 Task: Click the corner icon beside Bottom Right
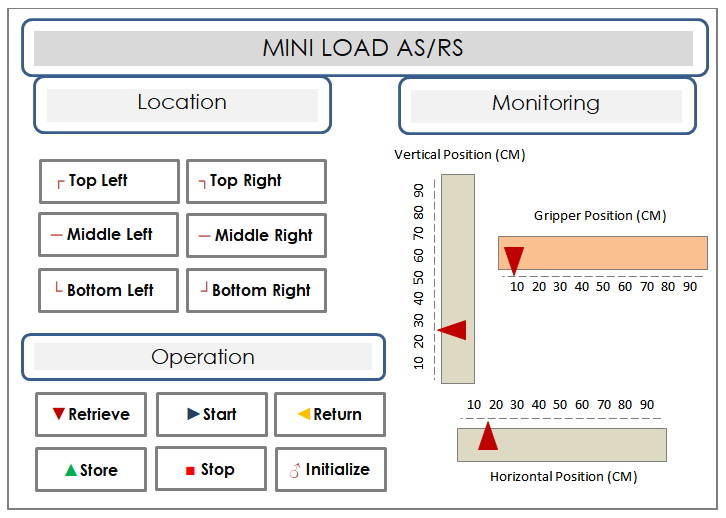click(x=204, y=287)
